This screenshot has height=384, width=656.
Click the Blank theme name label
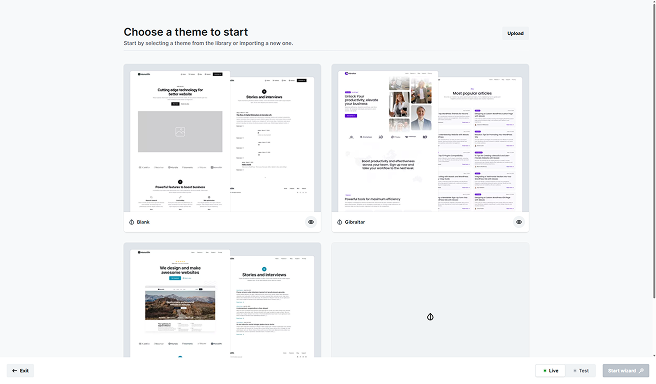143,222
